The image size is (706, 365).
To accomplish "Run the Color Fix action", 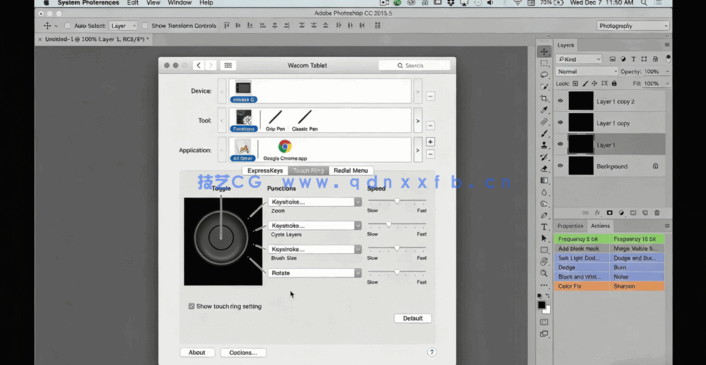I will click(x=582, y=286).
